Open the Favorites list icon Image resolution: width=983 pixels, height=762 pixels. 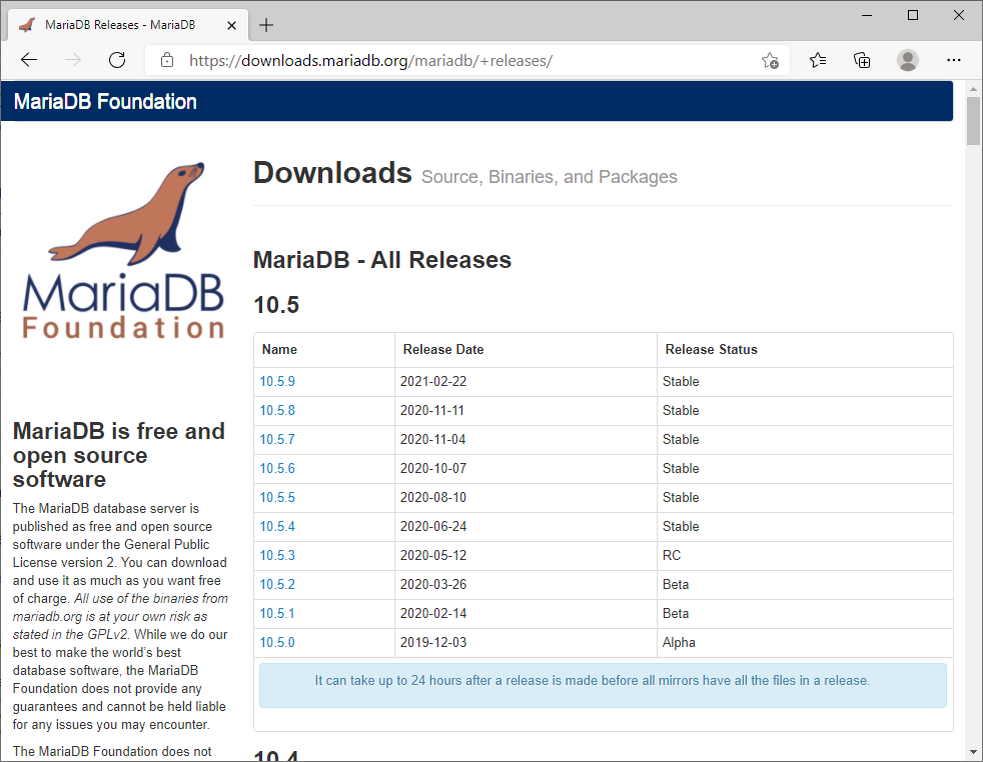tap(817, 60)
